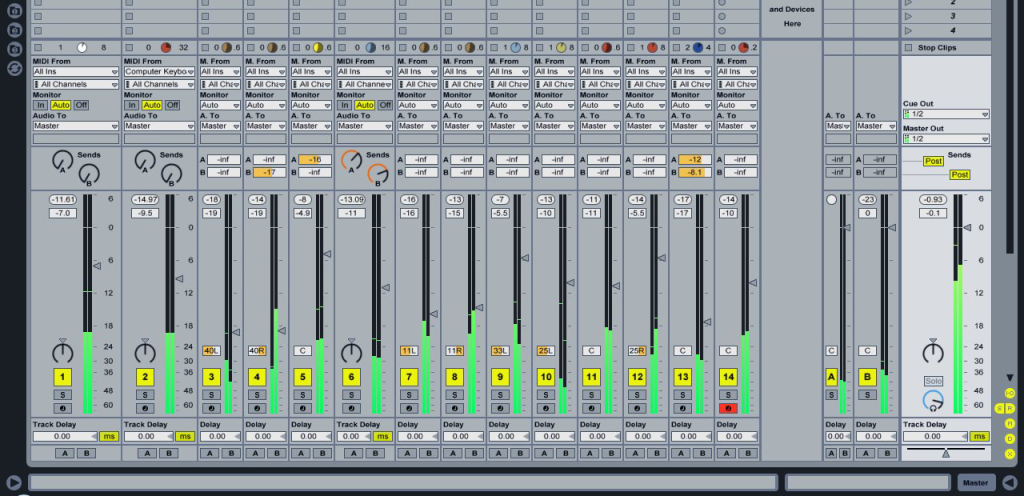Click track 9's blue clip progress pie icon

tap(515, 48)
